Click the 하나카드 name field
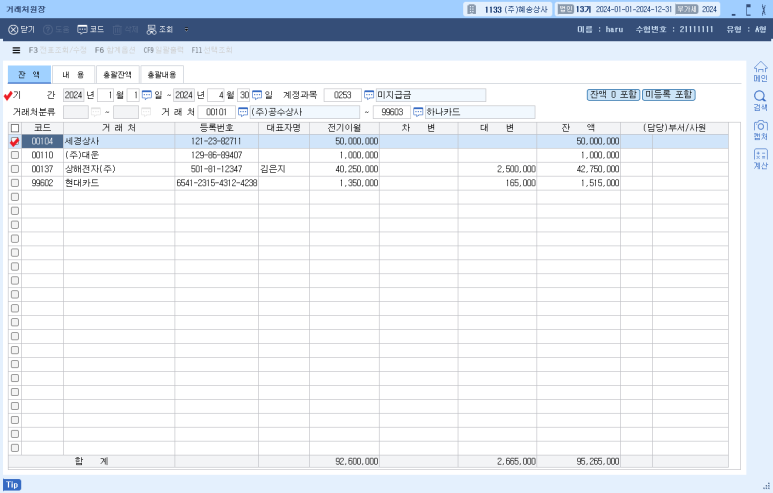The height and width of the screenshot is (493, 773). pos(480,112)
